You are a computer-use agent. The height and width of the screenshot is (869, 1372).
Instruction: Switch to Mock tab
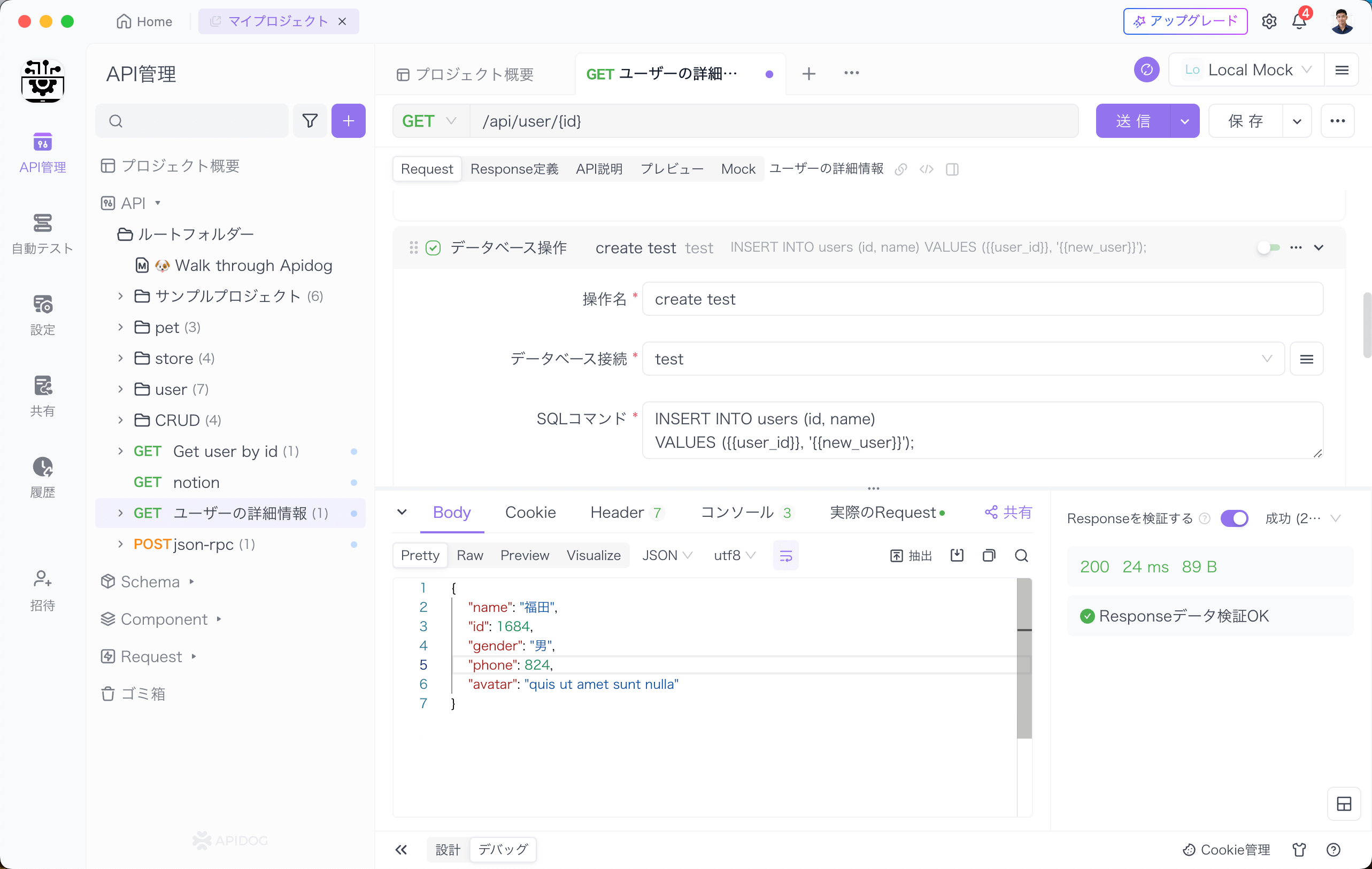point(738,168)
